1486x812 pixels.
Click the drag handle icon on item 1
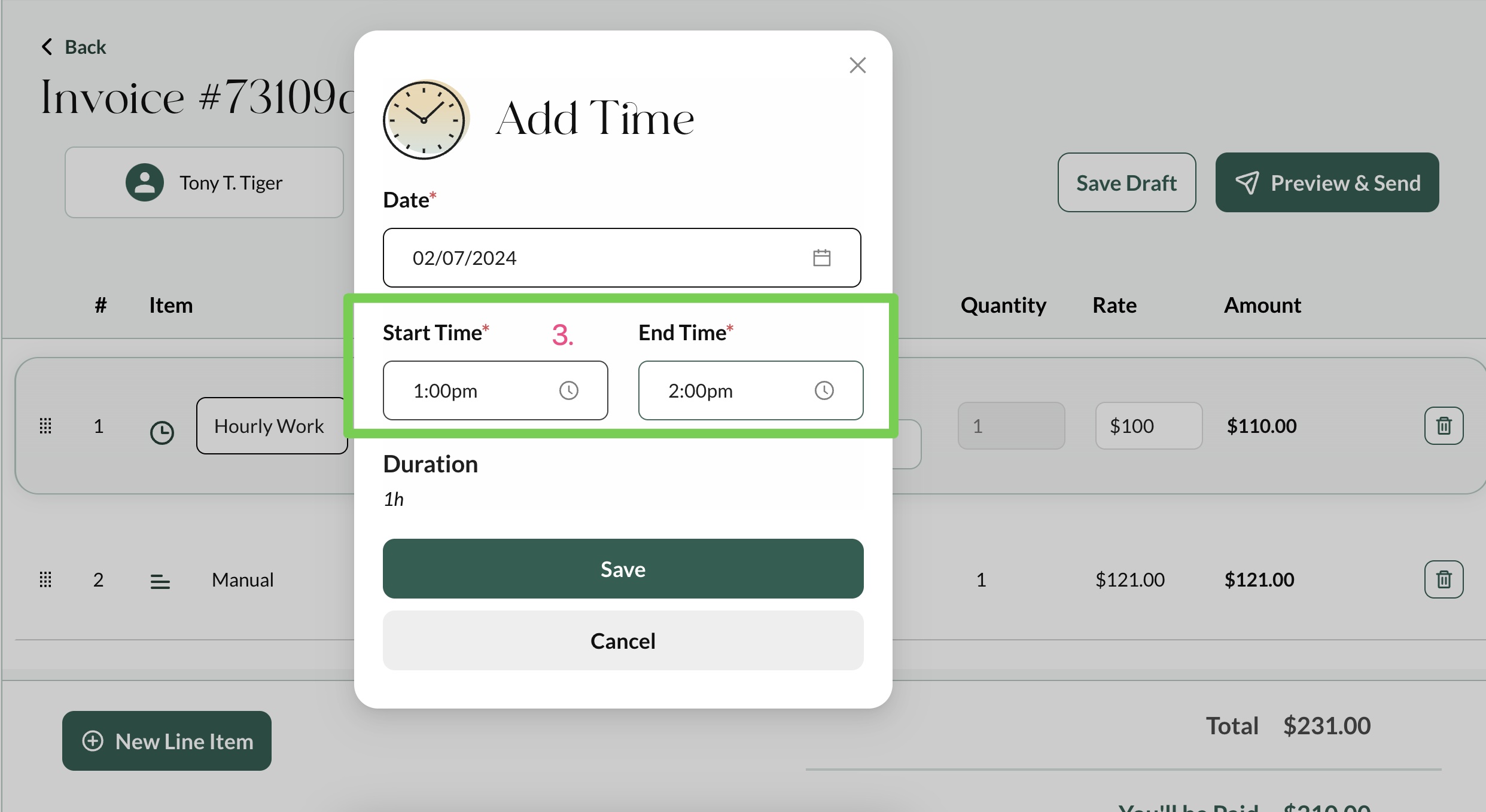click(45, 426)
